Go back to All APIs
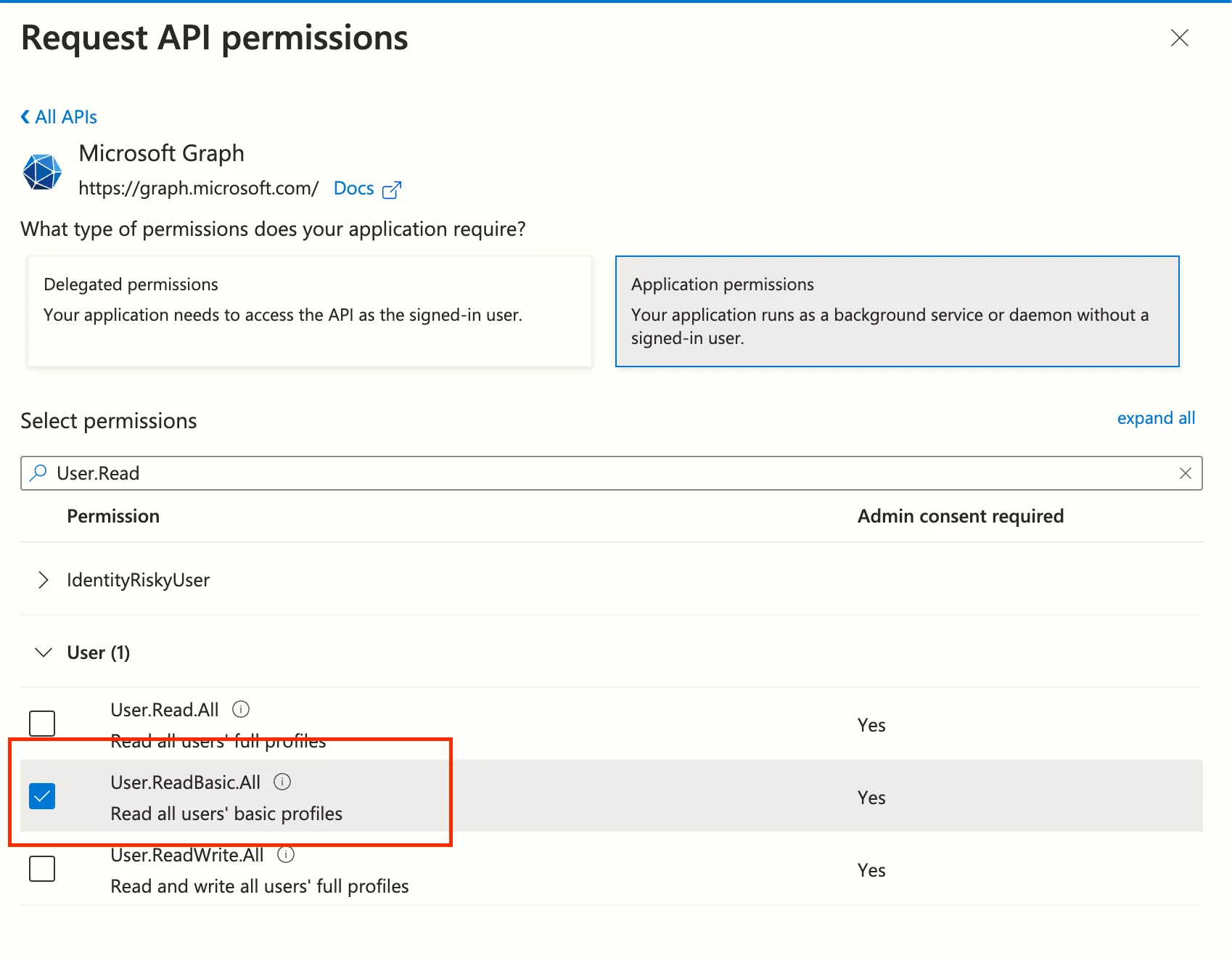 tap(59, 117)
